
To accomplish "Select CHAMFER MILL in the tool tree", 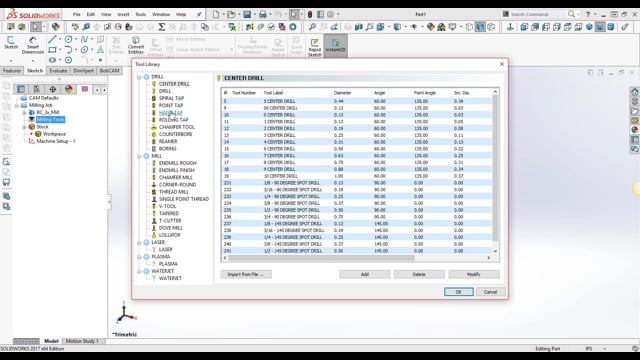I will pos(176,177).
